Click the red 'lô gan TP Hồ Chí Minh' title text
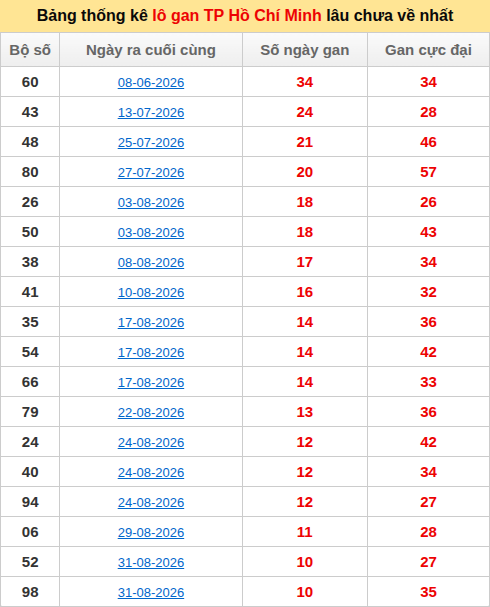The height and width of the screenshot is (607, 490). pos(236,15)
